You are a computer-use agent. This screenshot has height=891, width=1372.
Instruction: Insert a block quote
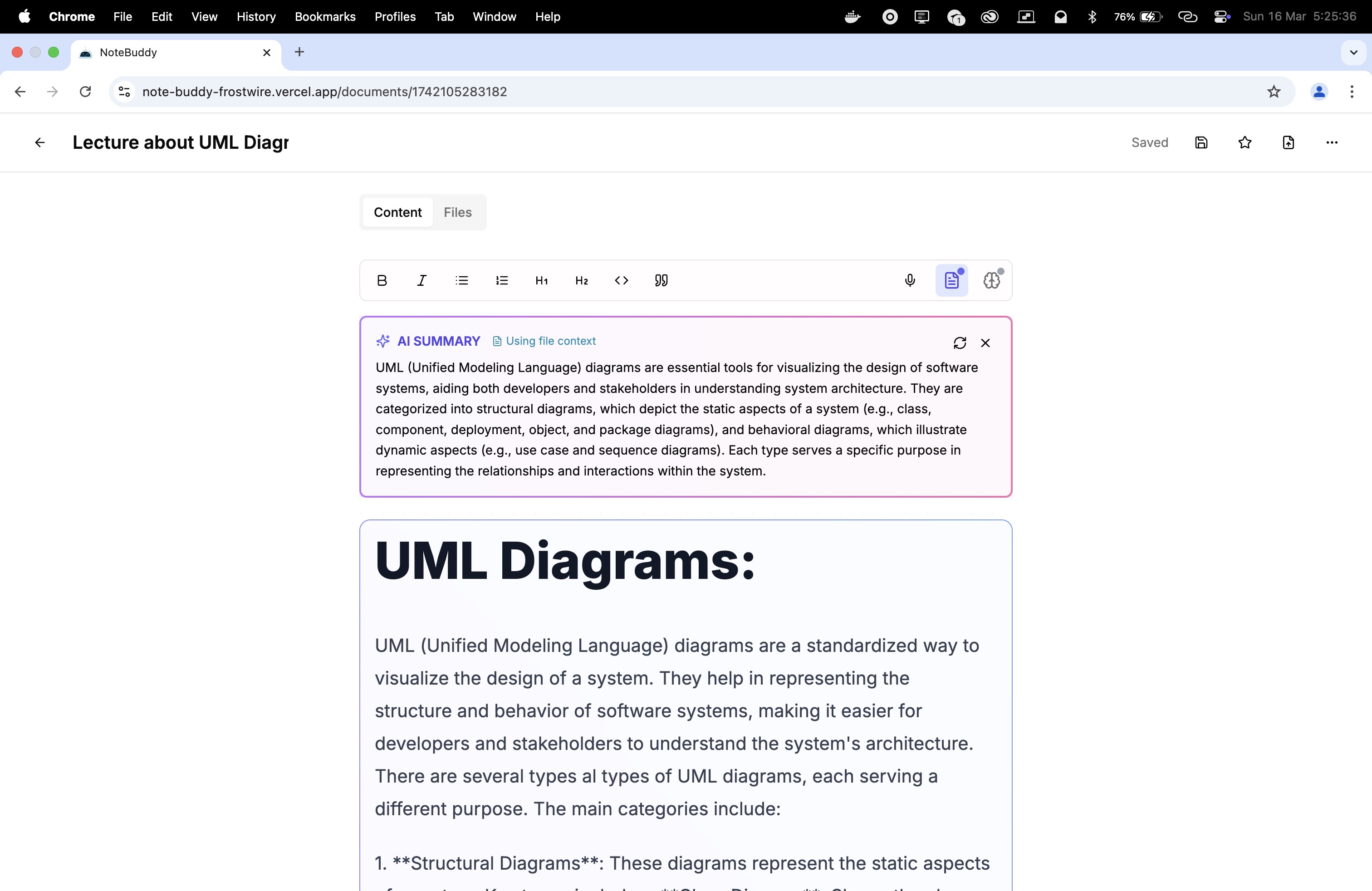(x=661, y=281)
